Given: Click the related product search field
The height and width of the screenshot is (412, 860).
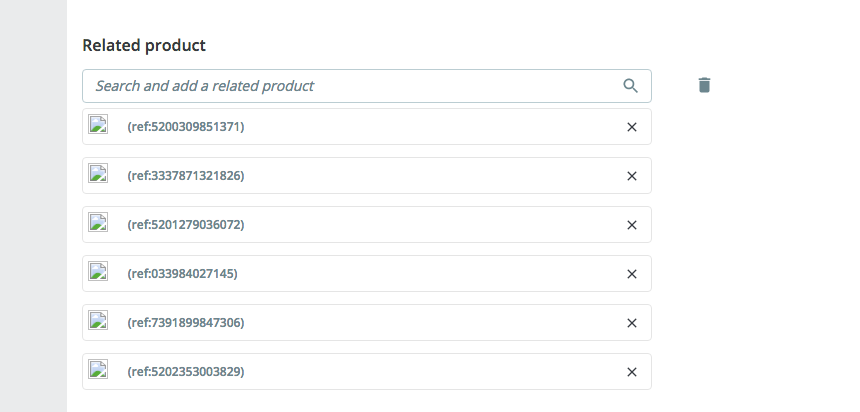Looking at the screenshot, I should (350, 86).
